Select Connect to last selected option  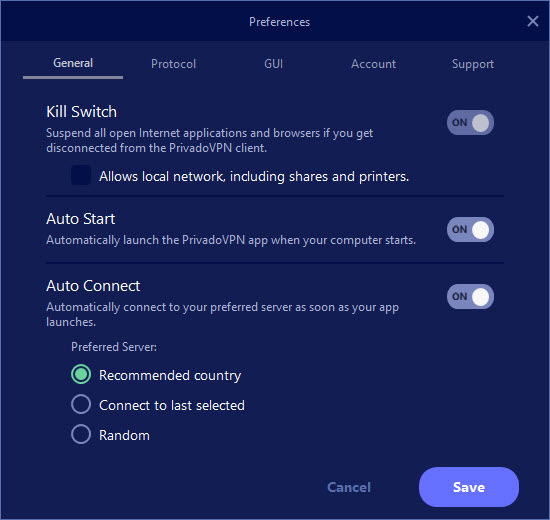click(81, 404)
